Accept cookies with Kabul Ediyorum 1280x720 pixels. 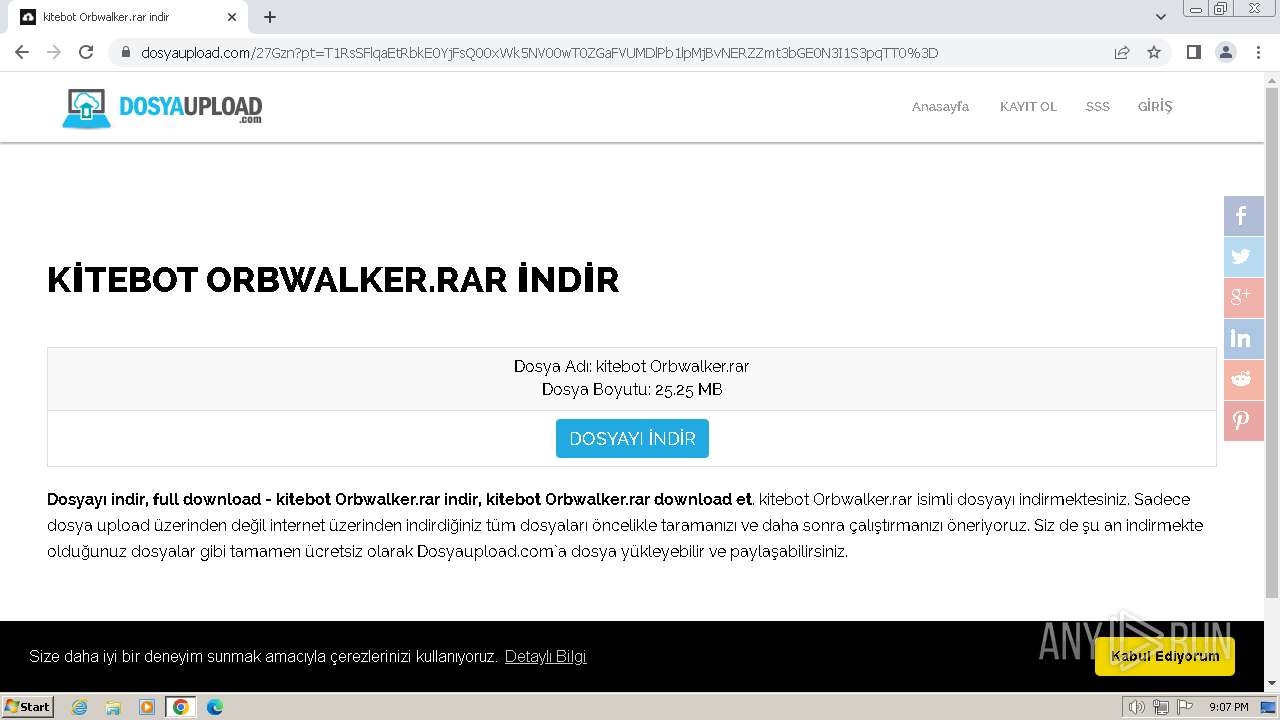[x=1165, y=656]
